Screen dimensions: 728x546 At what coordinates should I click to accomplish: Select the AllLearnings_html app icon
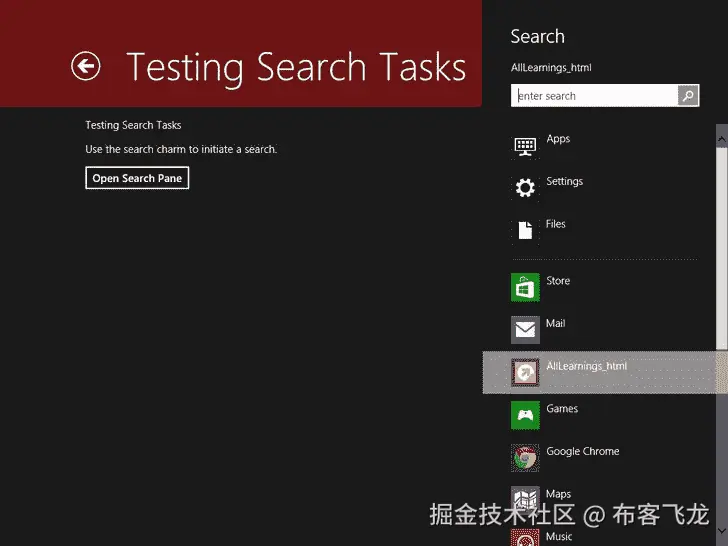(525, 373)
